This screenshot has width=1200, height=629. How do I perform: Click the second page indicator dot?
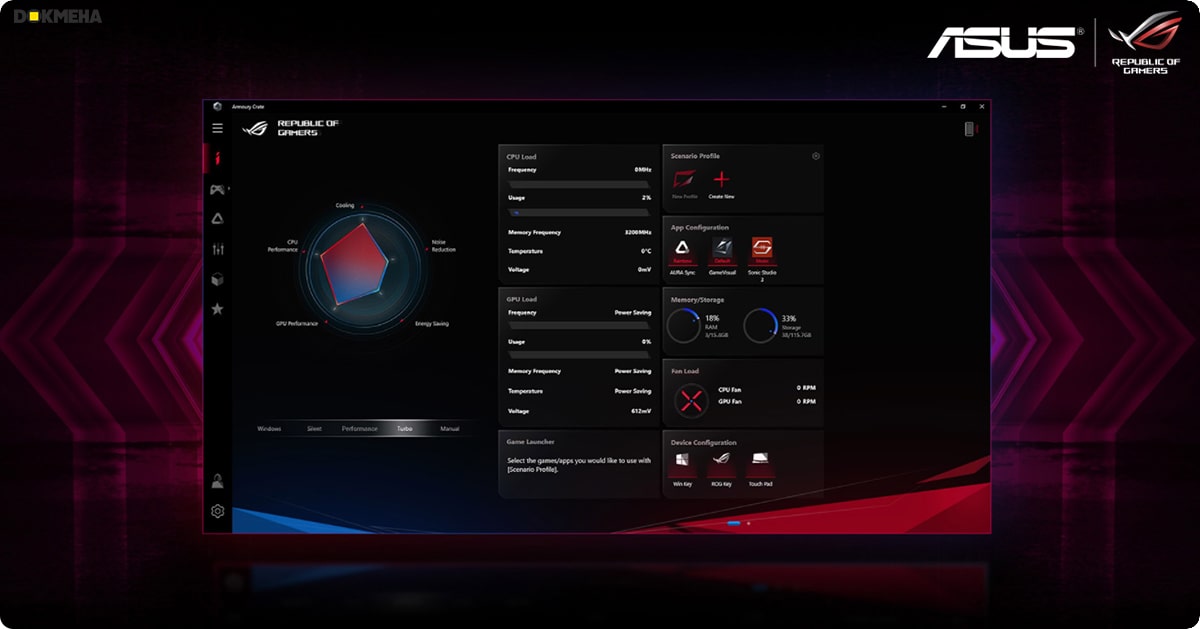click(748, 522)
